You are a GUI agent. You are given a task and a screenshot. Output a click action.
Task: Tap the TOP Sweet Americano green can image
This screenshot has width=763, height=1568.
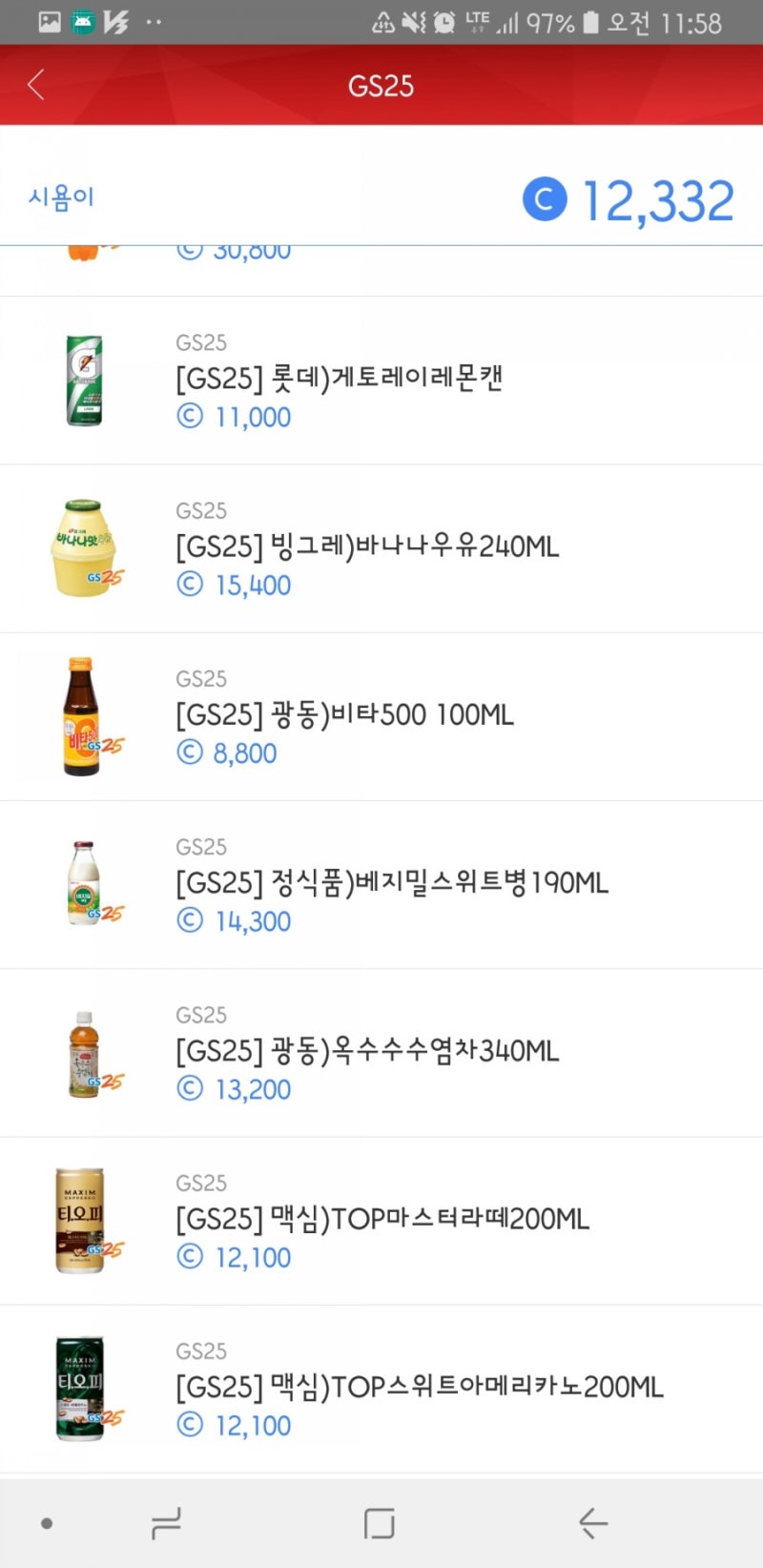(84, 1388)
